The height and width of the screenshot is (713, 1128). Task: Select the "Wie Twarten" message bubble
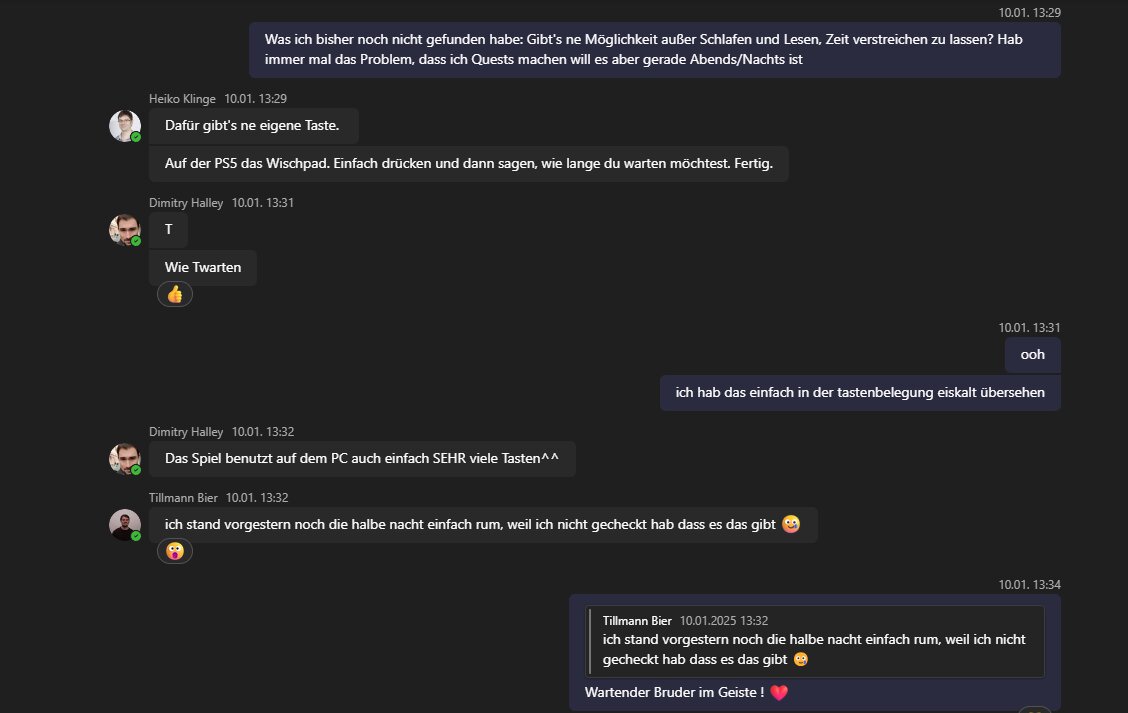point(202,268)
